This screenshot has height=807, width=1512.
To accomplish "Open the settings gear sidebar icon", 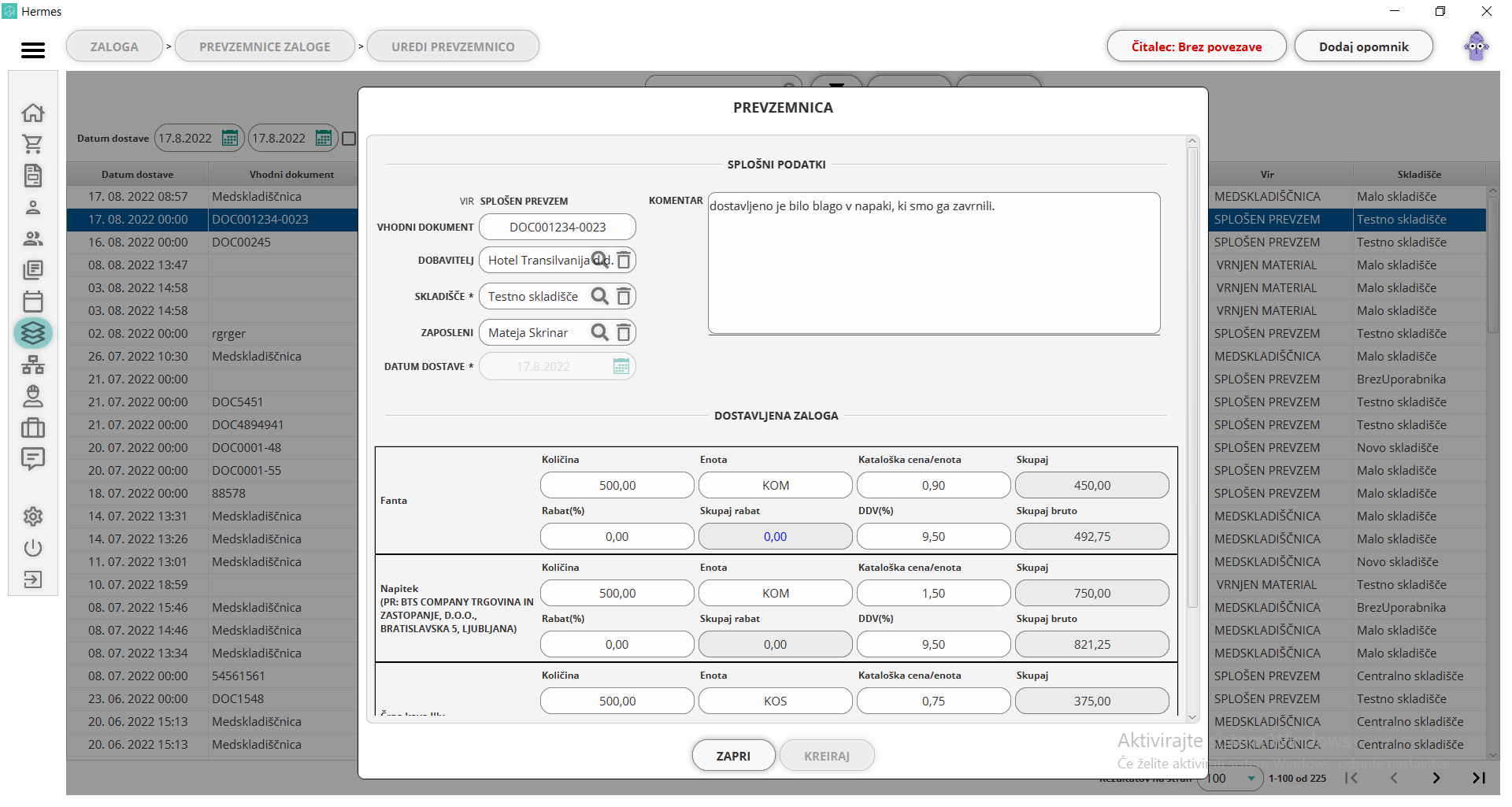I will (x=33, y=516).
